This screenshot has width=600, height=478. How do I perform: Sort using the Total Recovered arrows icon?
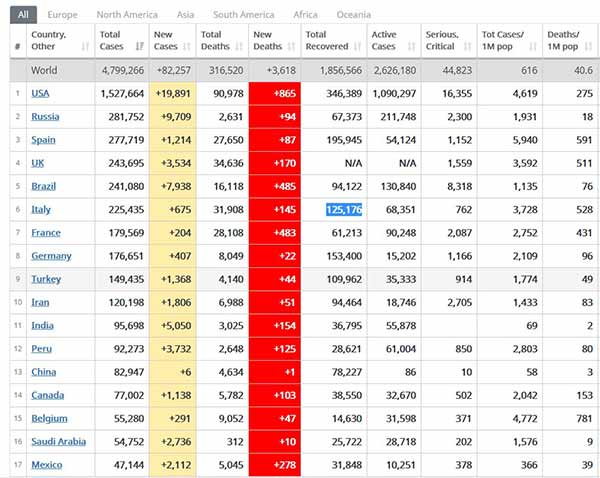[356, 47]
